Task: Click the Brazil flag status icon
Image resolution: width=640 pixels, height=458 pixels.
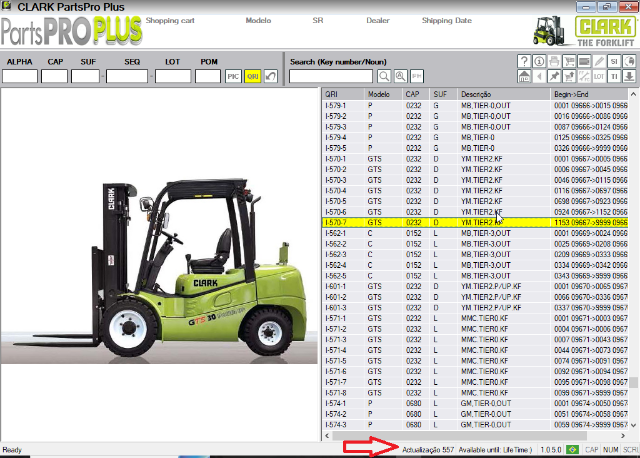Action: [x=572, y=449]
